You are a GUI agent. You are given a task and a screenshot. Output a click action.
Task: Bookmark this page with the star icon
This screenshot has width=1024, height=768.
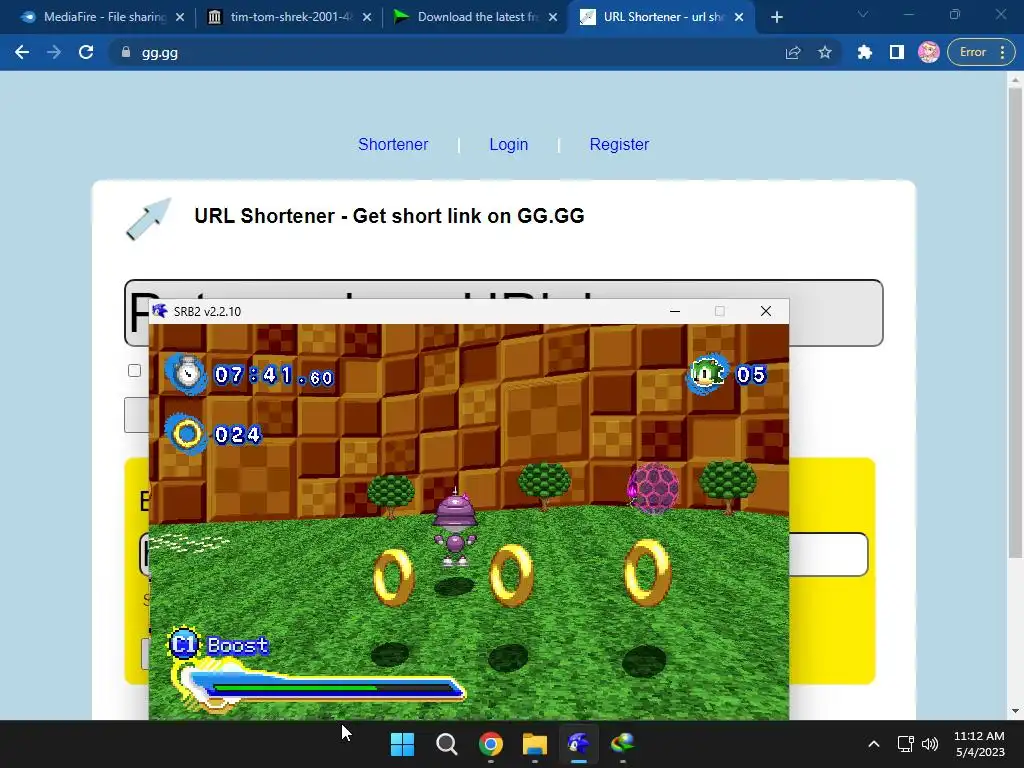point(825,52)
